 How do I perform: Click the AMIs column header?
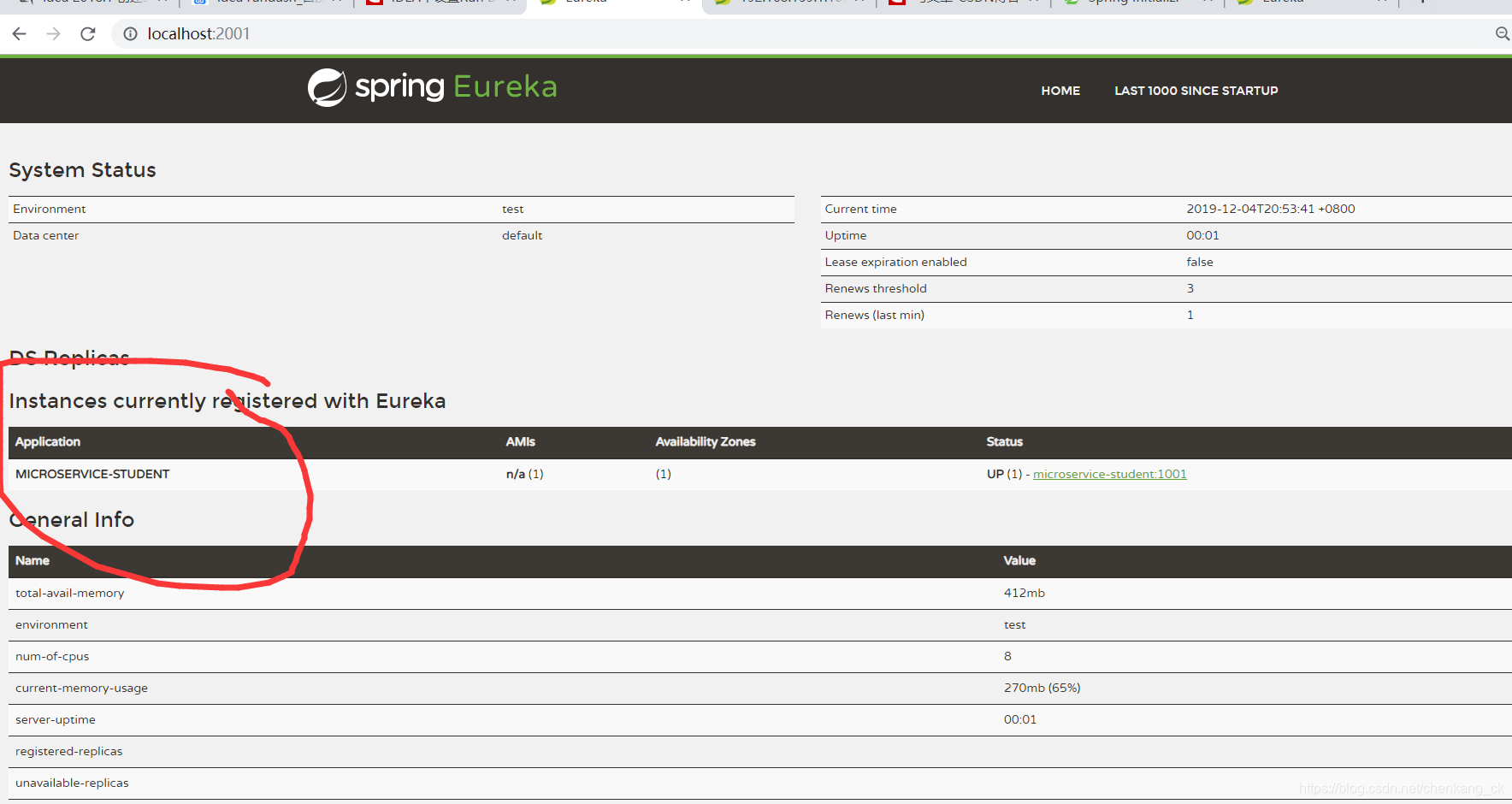tap(520, 441)
